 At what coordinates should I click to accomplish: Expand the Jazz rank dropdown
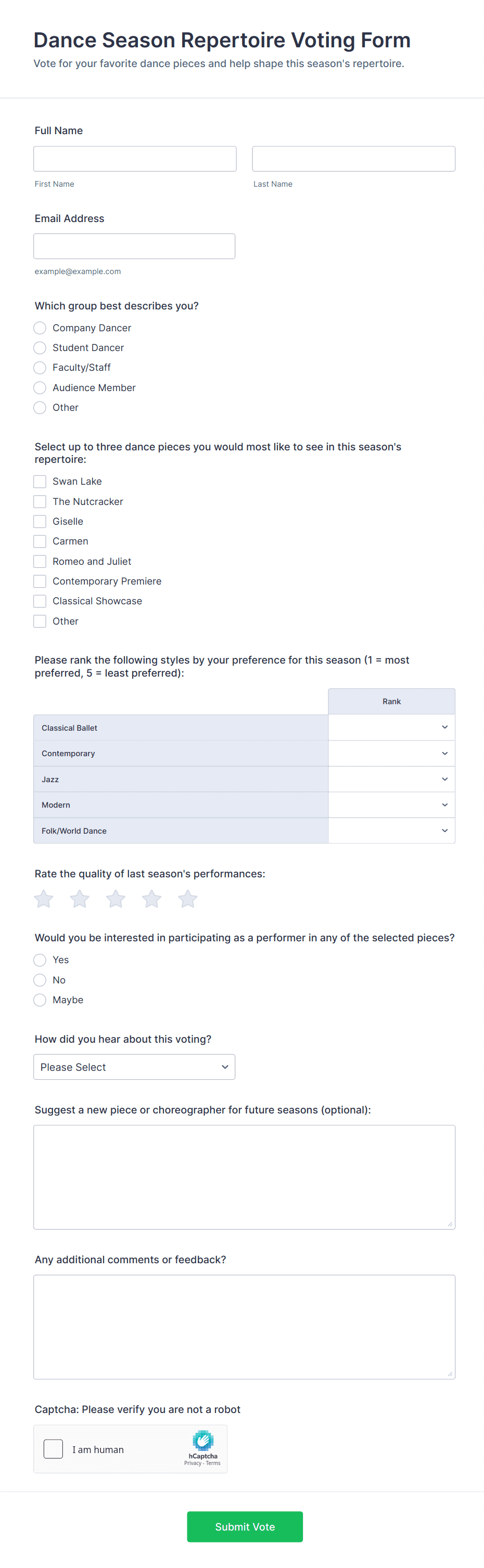391,779
